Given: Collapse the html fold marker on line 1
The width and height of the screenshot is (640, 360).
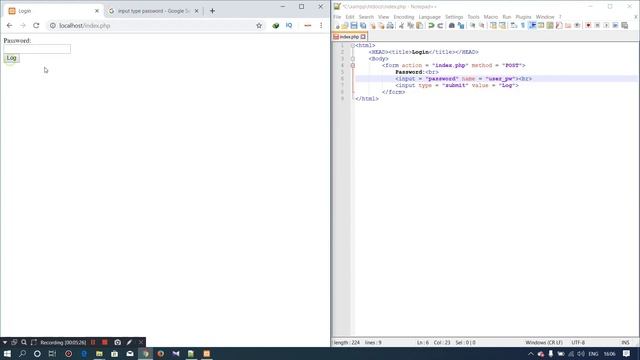Looking at the screenshot, I should pos(353,45).
